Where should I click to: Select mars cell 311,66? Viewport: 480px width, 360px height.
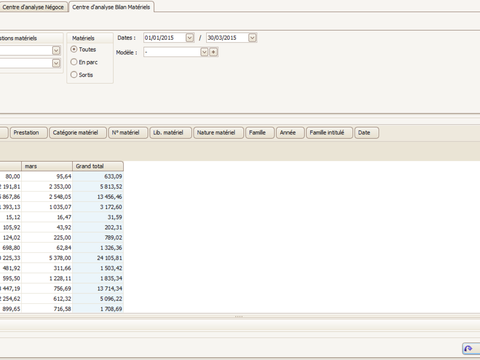(x=47, y=268)
